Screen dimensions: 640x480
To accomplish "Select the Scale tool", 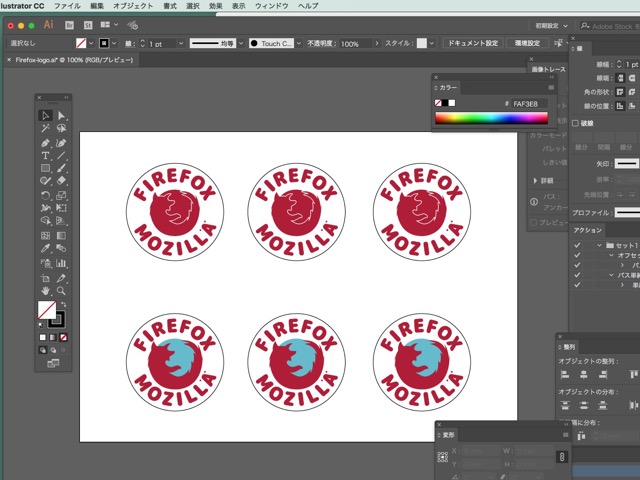I will click(x=61, y=196).
